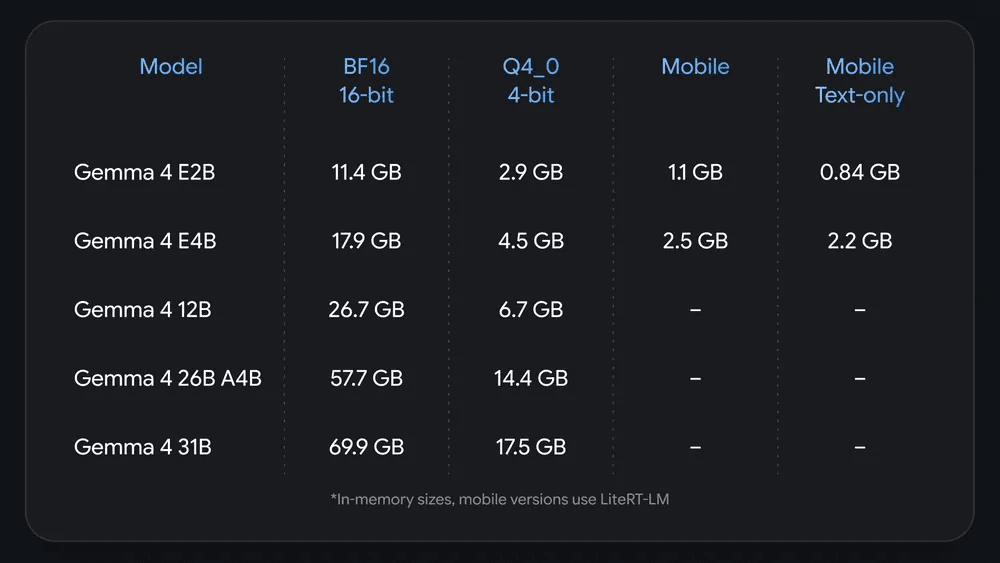This screenshot has width=1000, height=563.
Task: Click the LiteRT-LM in-memory sizes footnote
Action: click(x=500, y=499)
